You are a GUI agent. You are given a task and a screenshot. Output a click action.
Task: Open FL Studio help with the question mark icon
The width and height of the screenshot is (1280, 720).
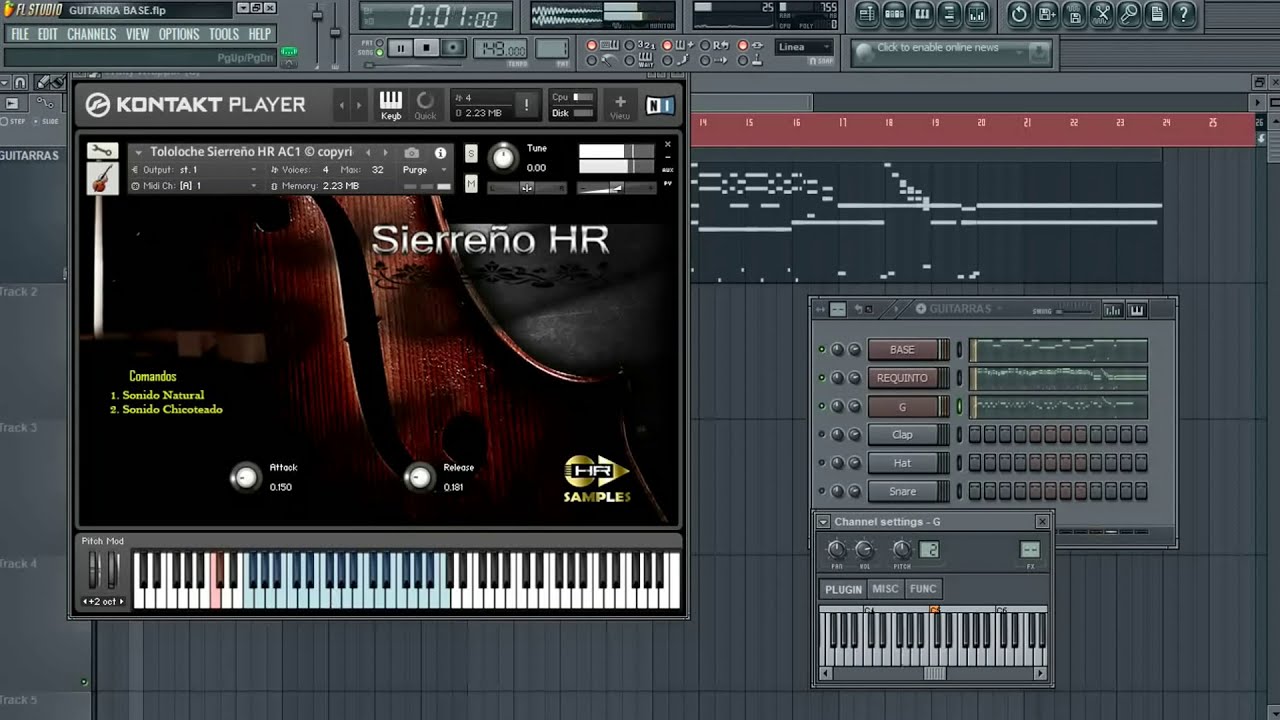click(1185, 13)
